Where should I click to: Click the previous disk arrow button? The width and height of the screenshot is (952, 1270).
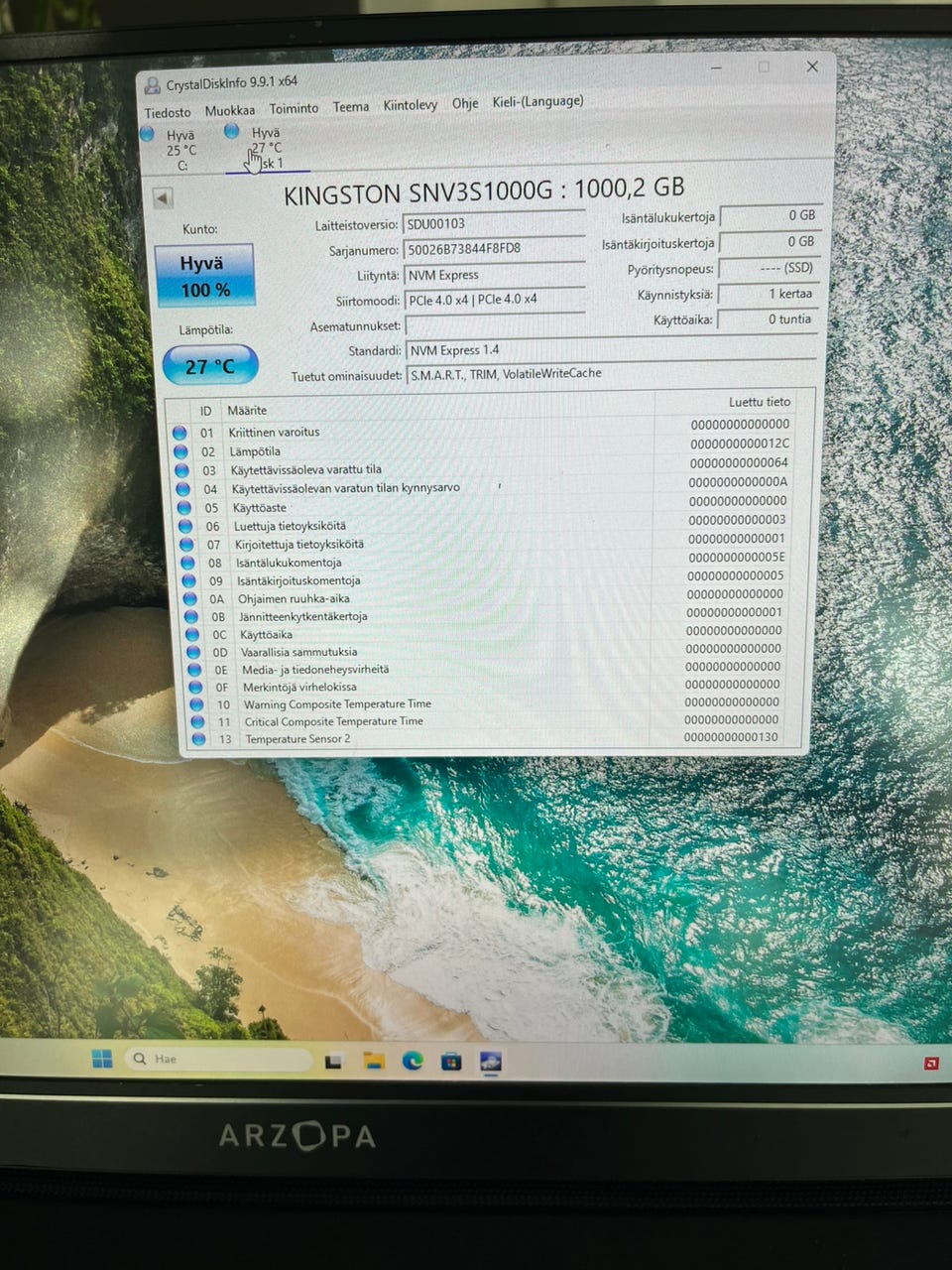(x=163, y=198)
